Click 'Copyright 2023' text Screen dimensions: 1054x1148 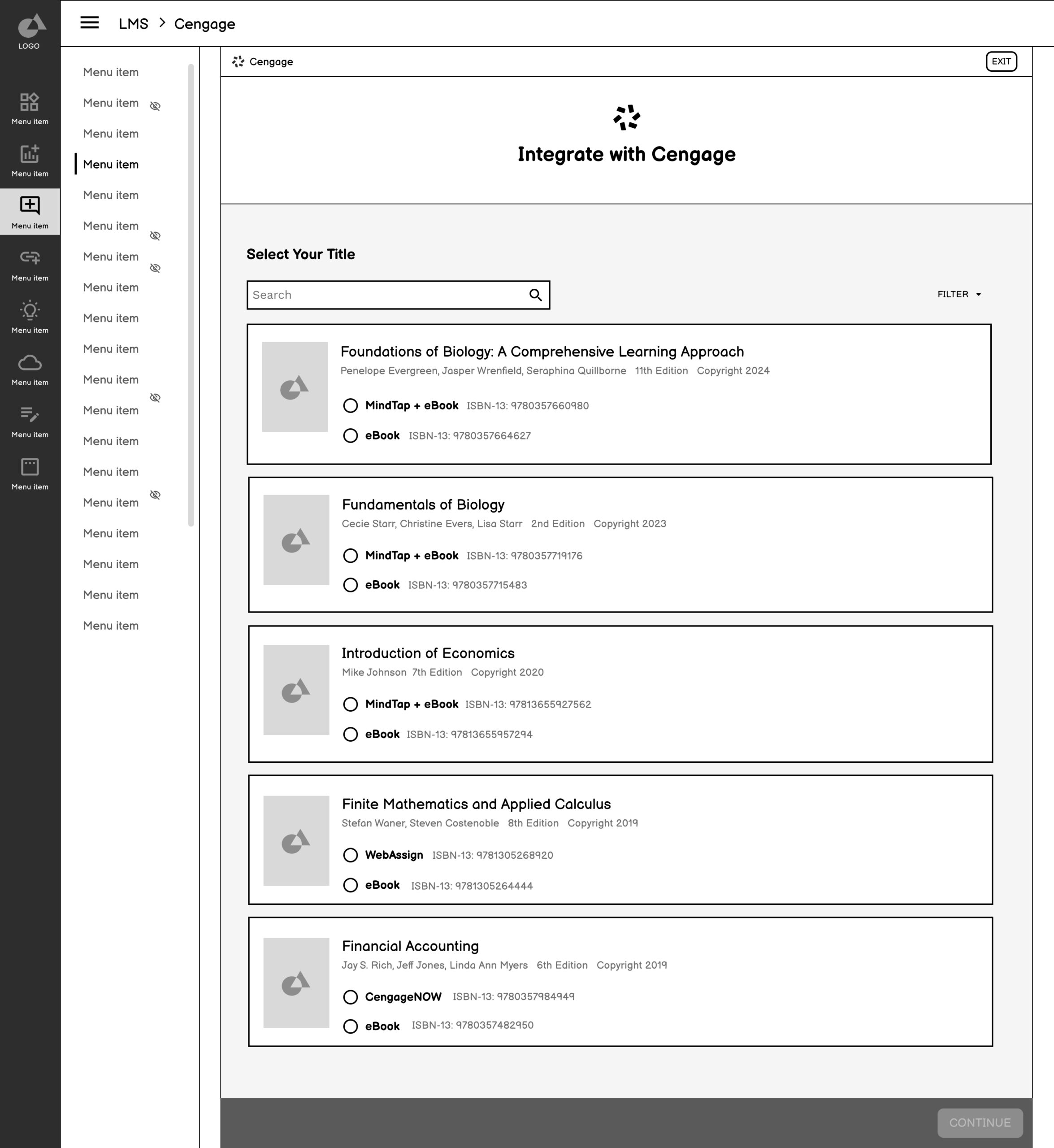tap(629, 524)
